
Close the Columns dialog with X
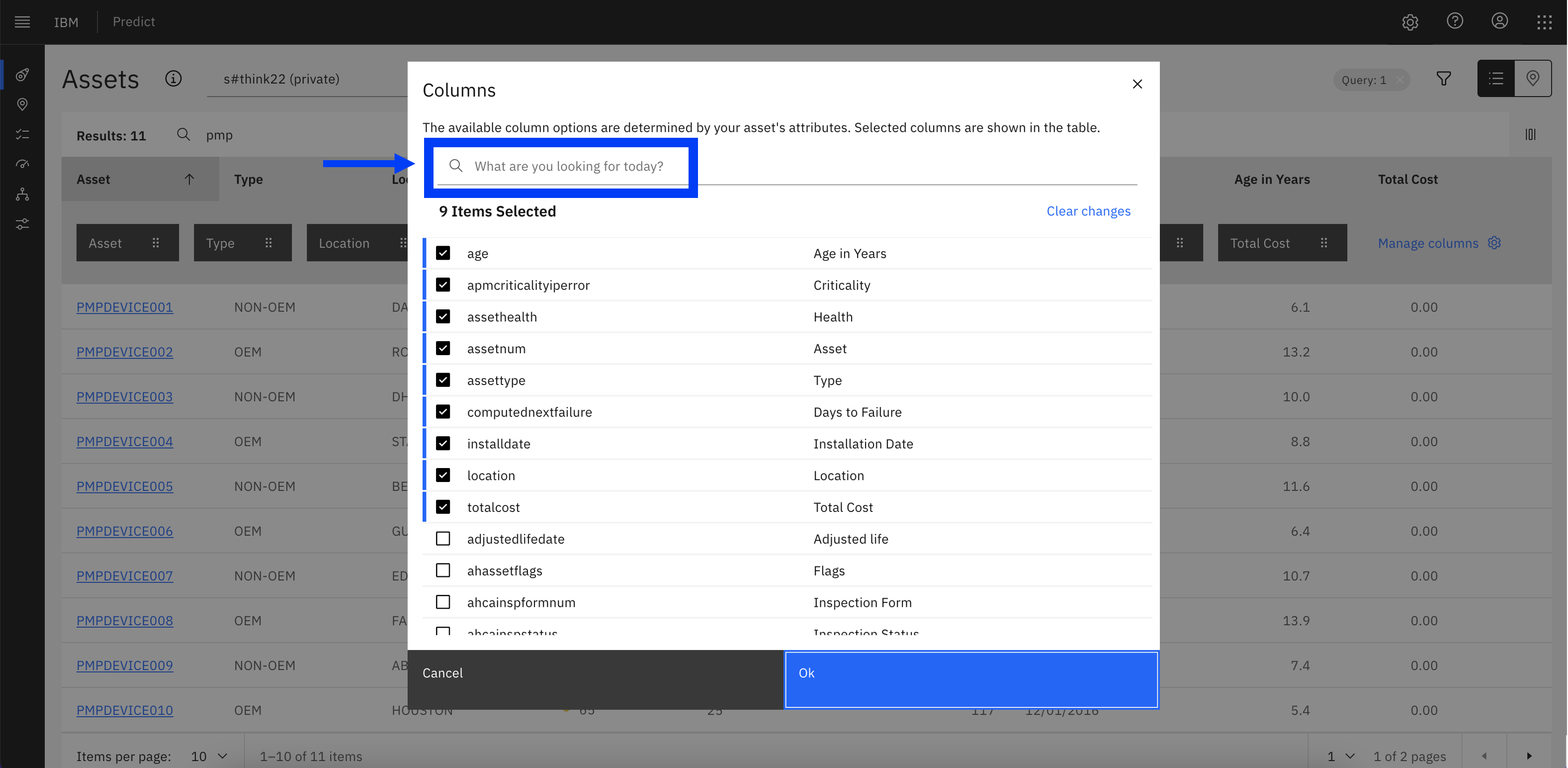point(1137,84)
